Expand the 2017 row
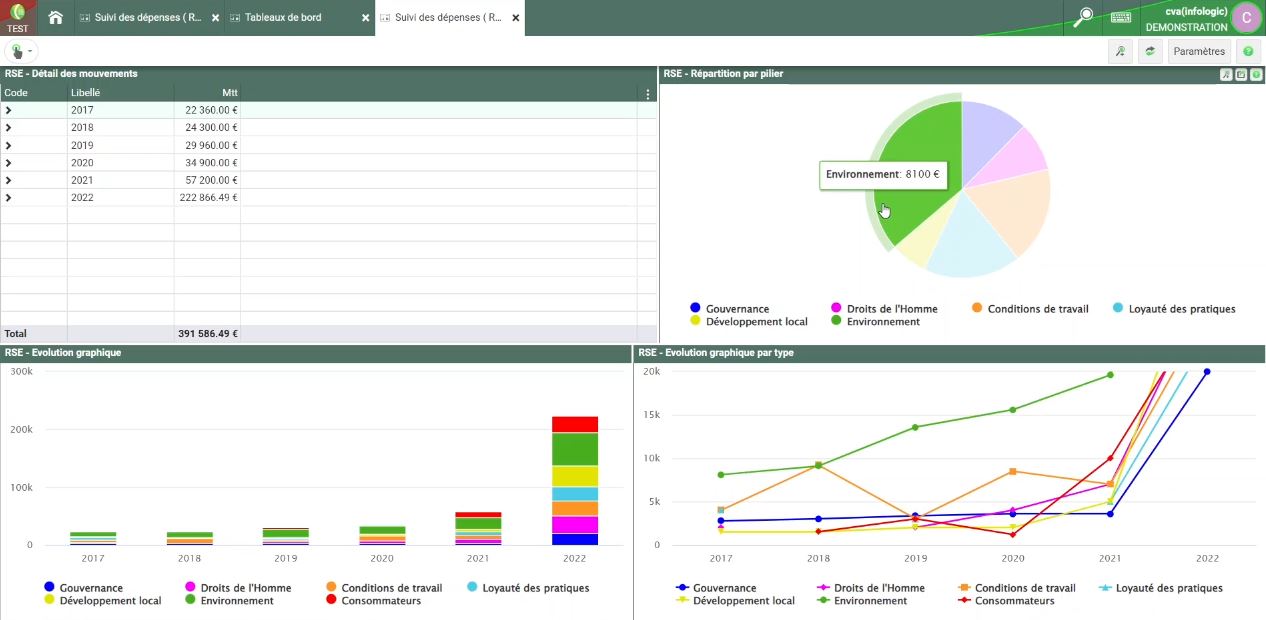The height and width of the screenshot is (620, 1266). click(9, 110)
